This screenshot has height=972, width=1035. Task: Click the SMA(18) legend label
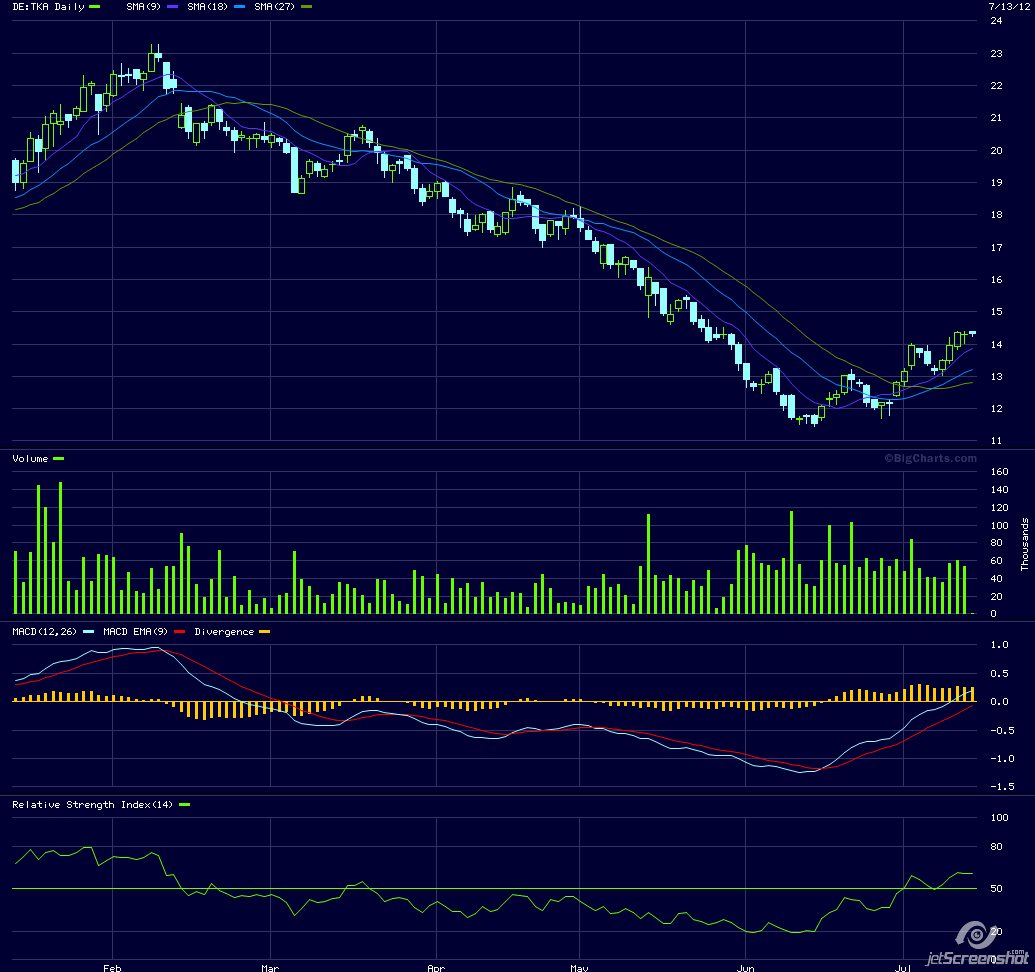(207, 7)
